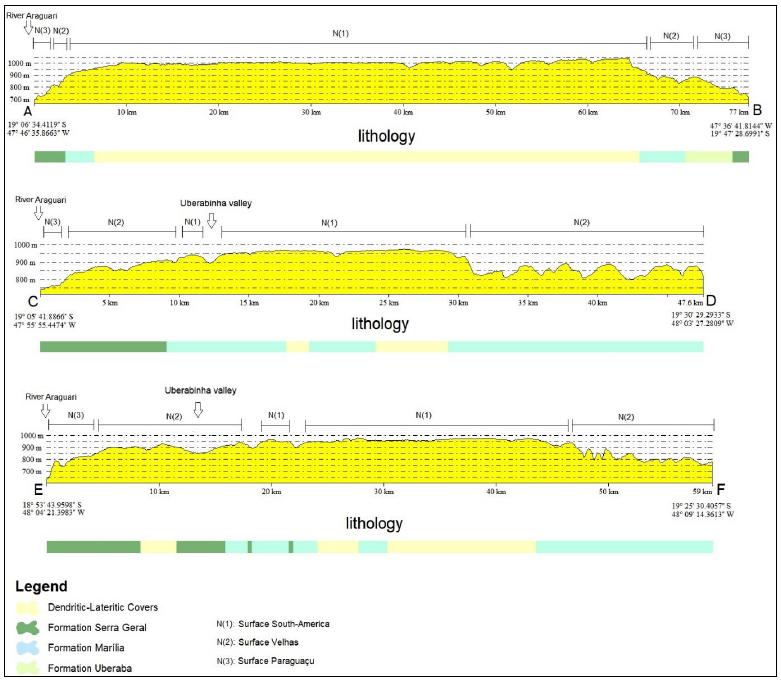Click the Uberabinha valley arrow in profile C-D

(211, 220)
